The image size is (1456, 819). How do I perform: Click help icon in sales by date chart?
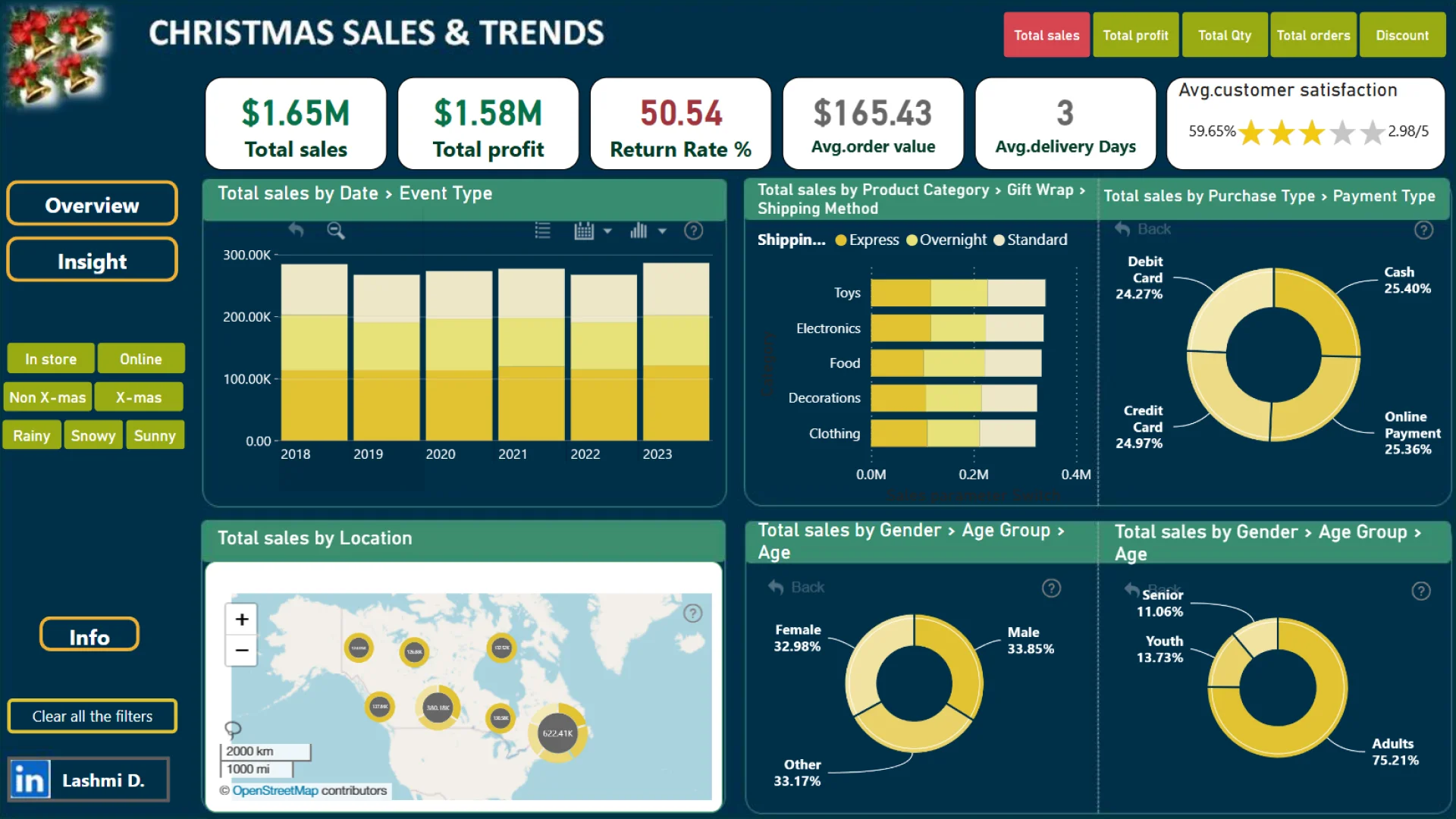click(694, 231)
